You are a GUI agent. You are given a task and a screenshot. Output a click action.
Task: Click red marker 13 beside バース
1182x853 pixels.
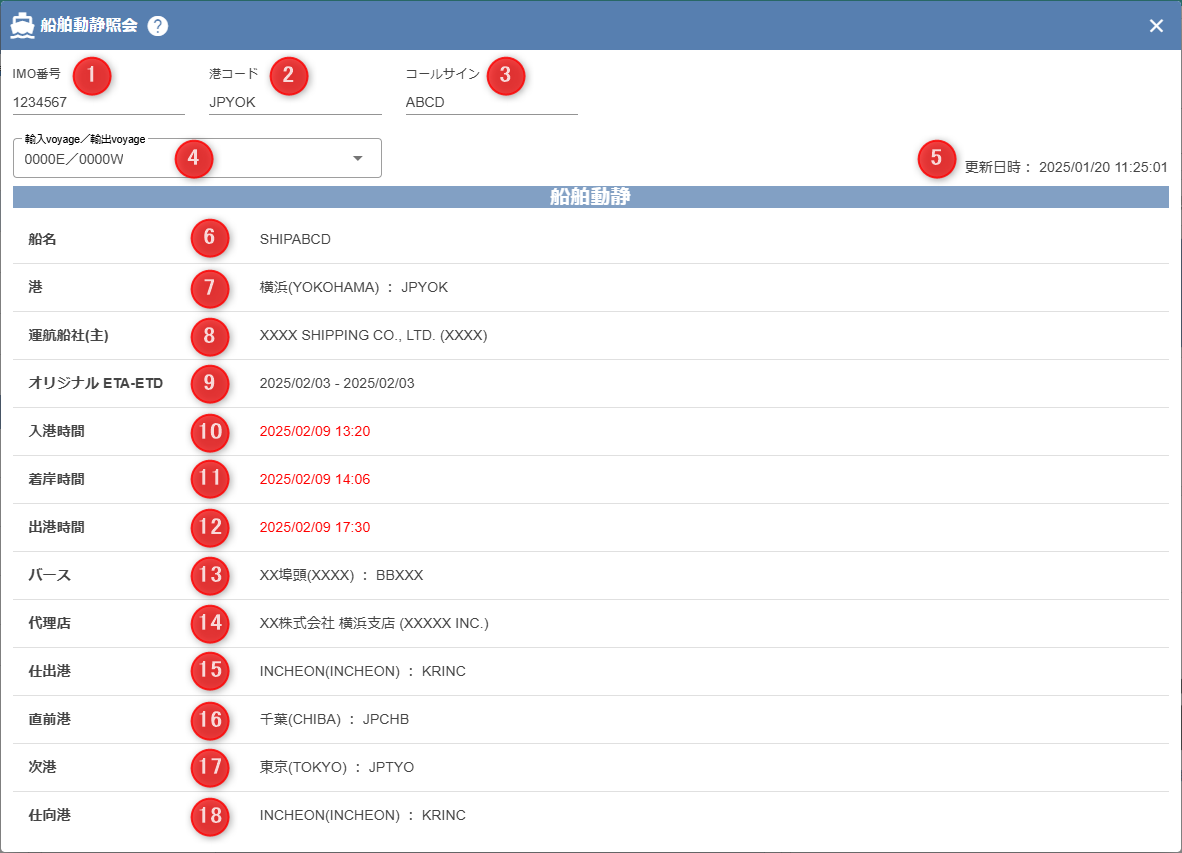click(209, 575)
